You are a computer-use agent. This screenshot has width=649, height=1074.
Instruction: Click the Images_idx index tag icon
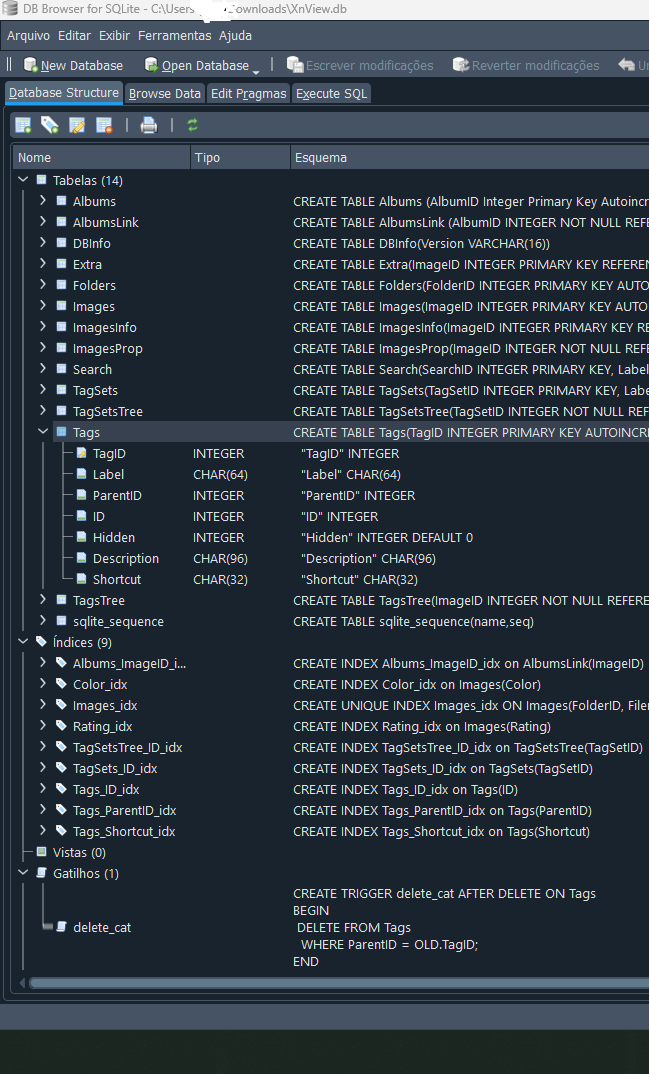61,705
